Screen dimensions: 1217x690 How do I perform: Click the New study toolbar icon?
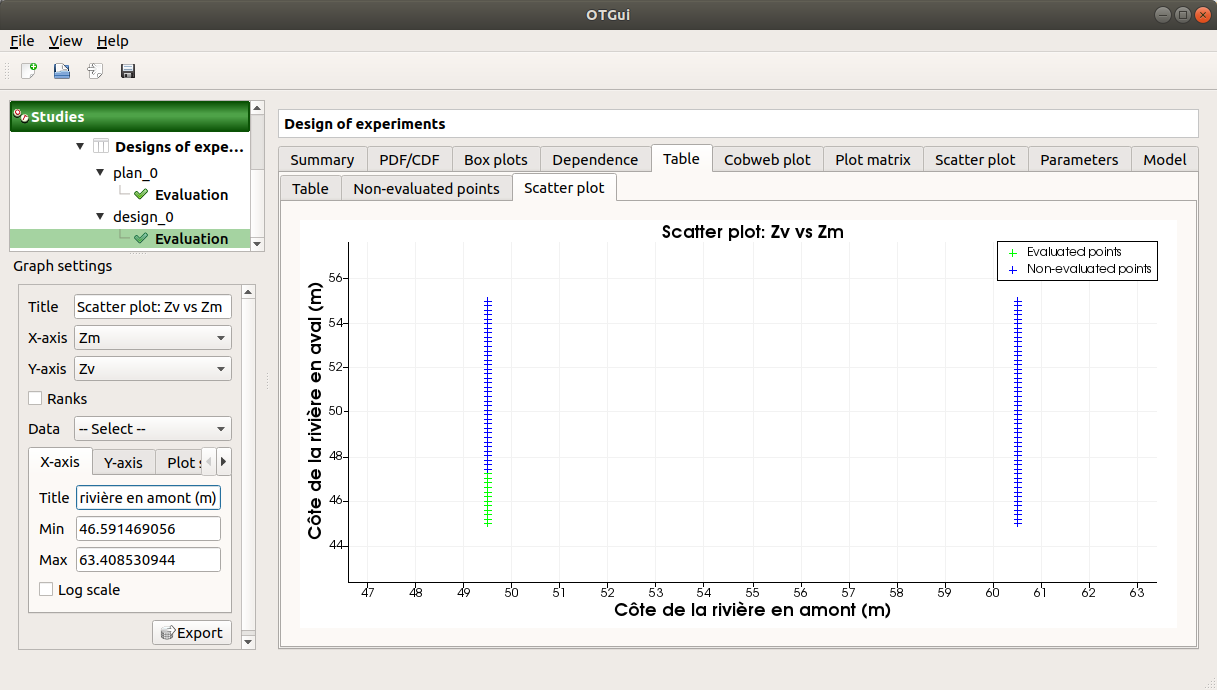[x=29, y=71]
